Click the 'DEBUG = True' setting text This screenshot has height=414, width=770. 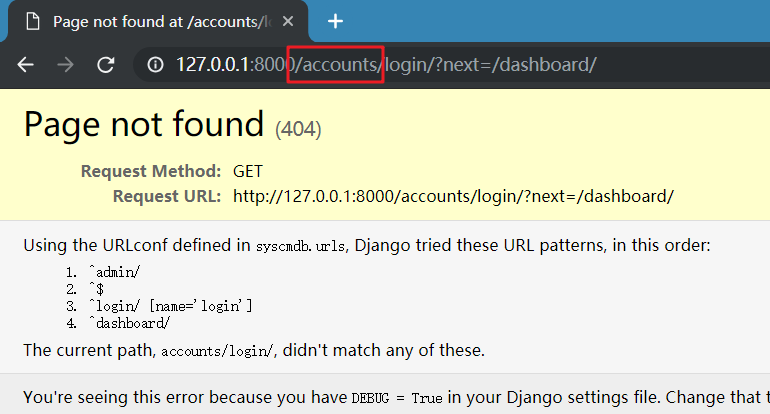[x=396, y=397]
